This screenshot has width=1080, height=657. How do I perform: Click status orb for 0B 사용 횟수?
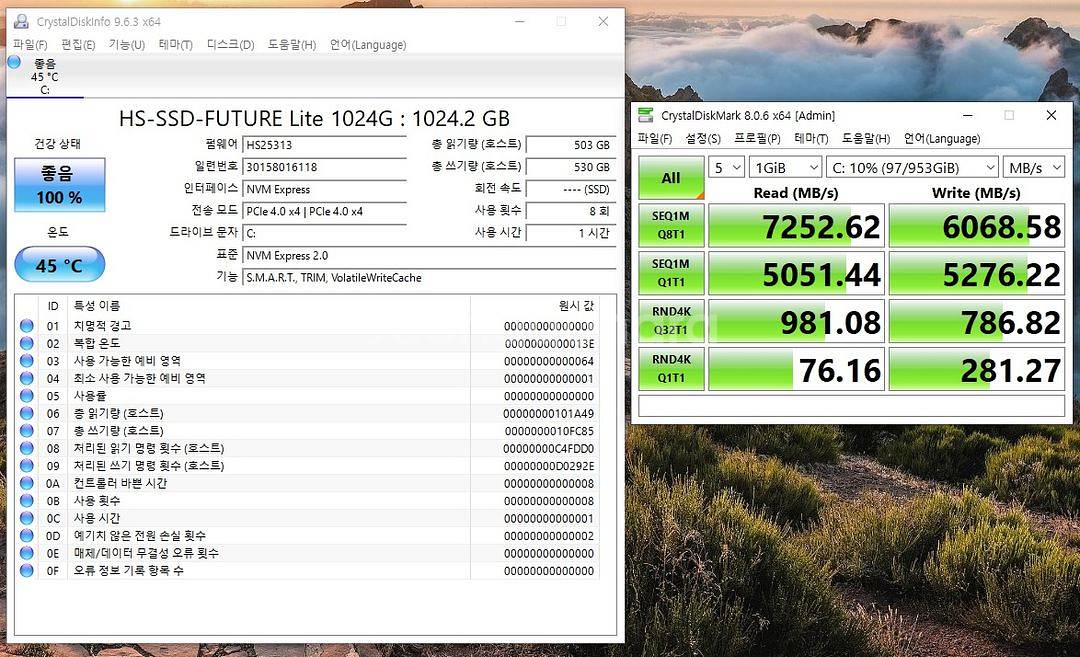coord(27,501)
